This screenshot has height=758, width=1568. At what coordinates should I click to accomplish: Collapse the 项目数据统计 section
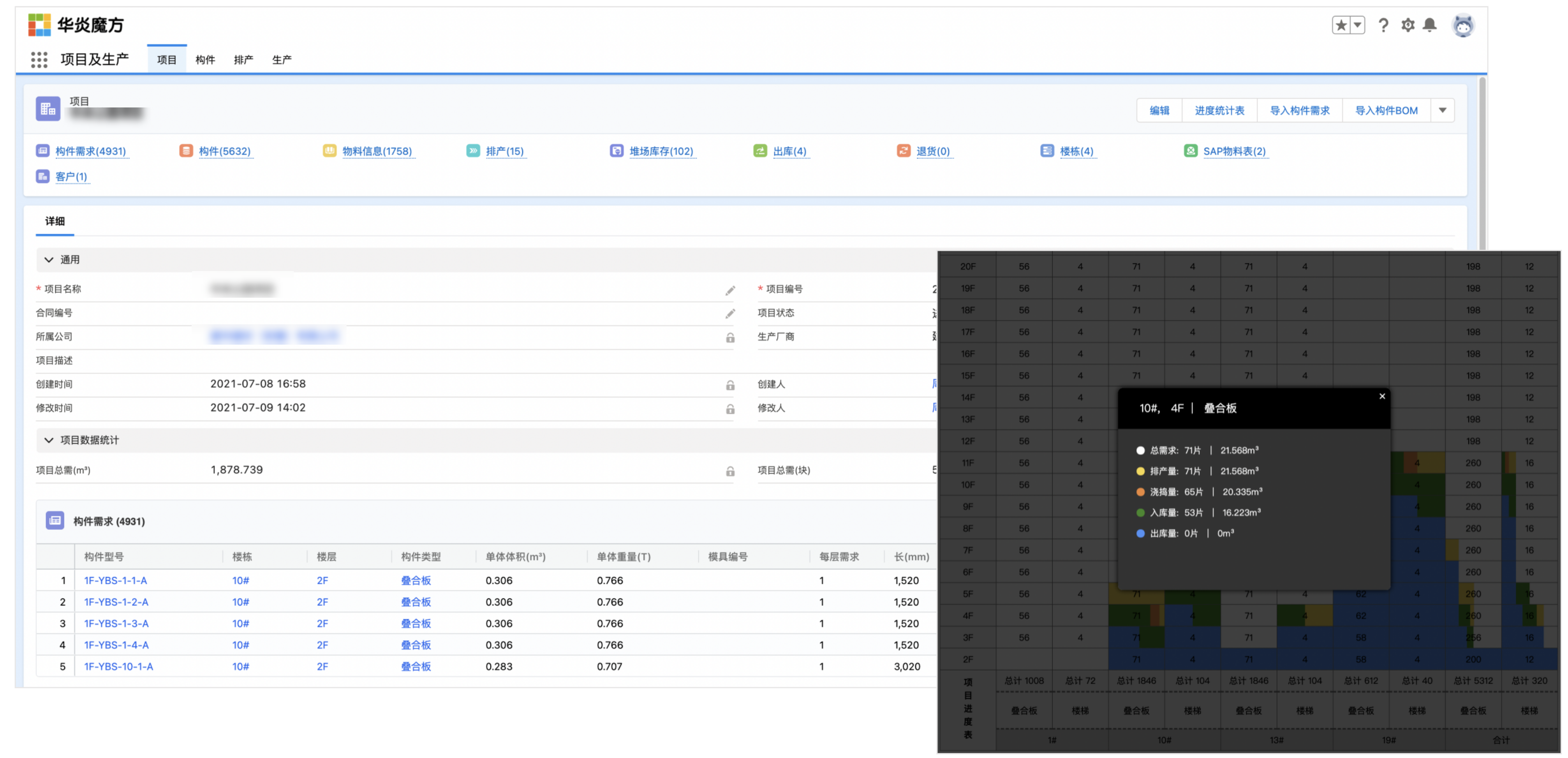(x=49, y=440)
